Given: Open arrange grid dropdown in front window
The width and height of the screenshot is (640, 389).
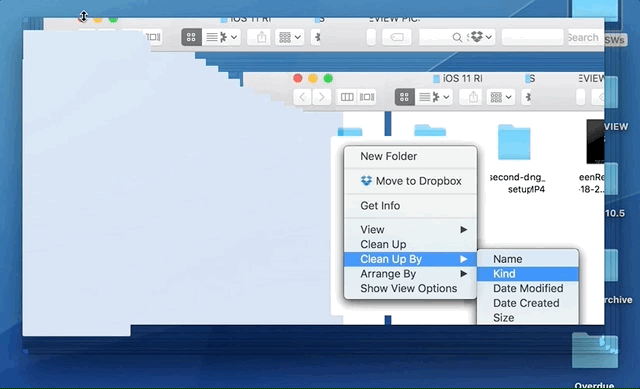Looking at the screenshot, I should 501,97.
